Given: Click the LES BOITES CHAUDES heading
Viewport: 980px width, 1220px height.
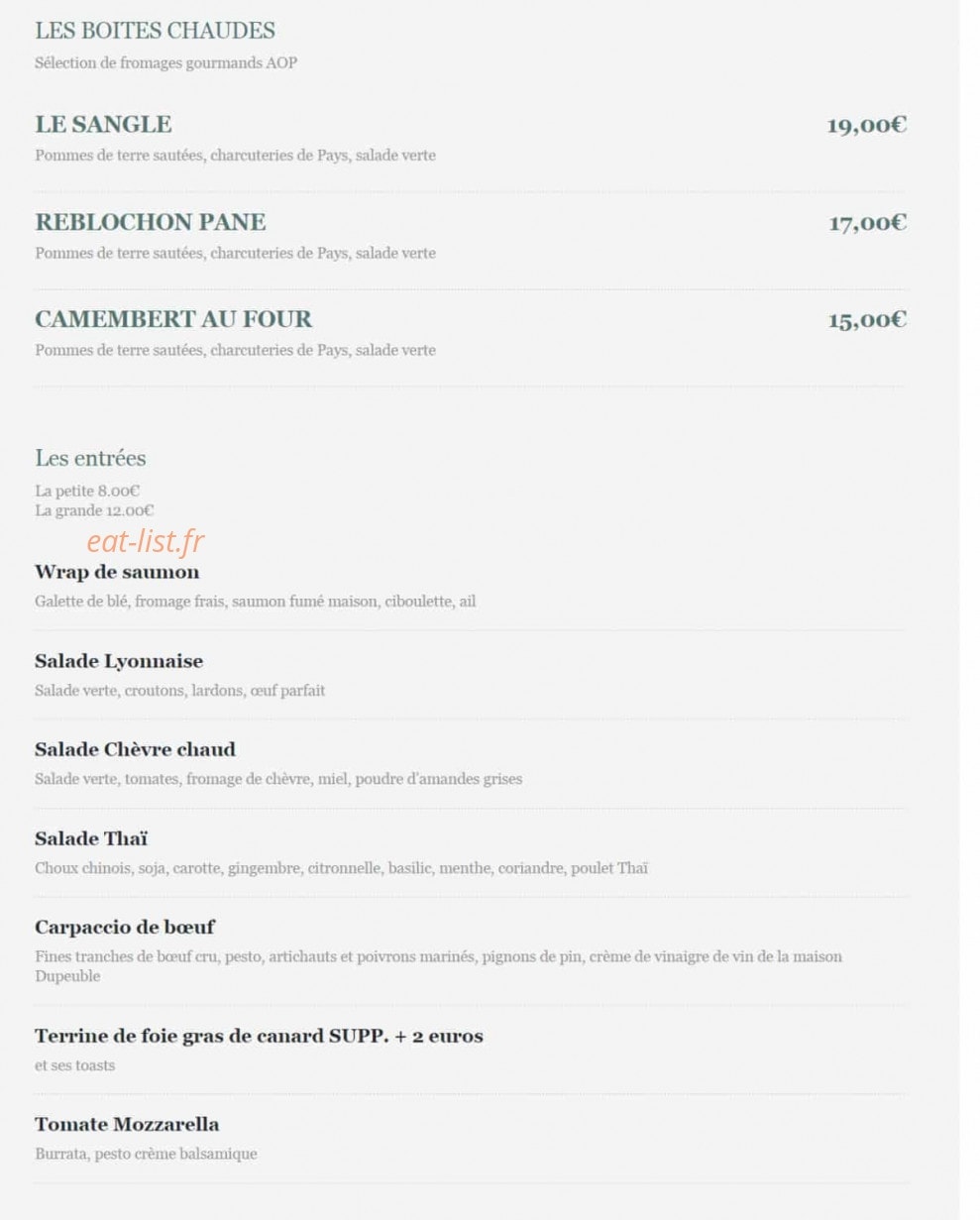Looking at the screenshot, I should point(155,31).
